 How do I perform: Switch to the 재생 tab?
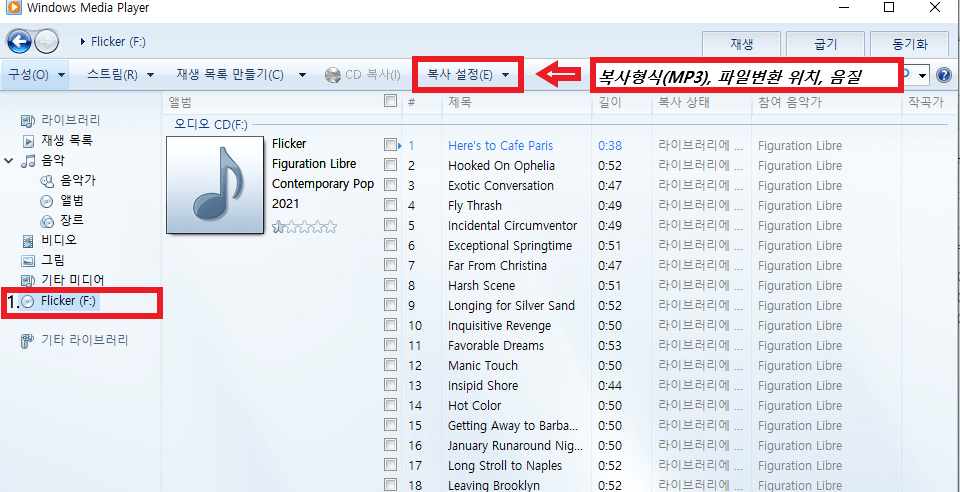(x=741, y=45)
